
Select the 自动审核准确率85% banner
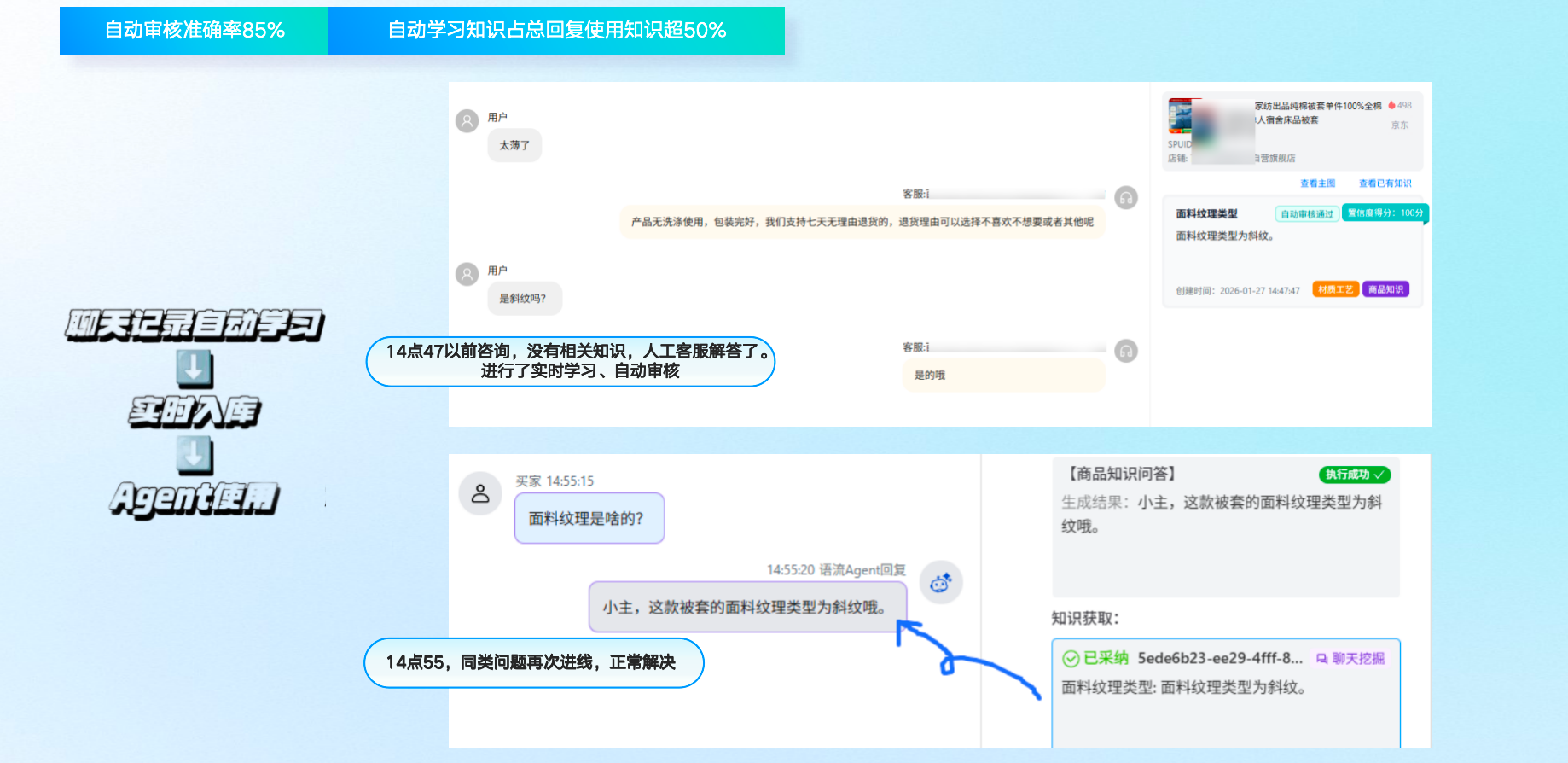click(x=194, y=31)
